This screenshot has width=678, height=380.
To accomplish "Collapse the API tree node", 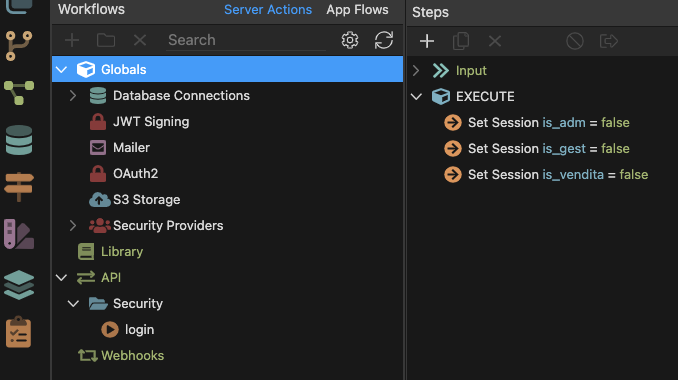I will (62, 278).
